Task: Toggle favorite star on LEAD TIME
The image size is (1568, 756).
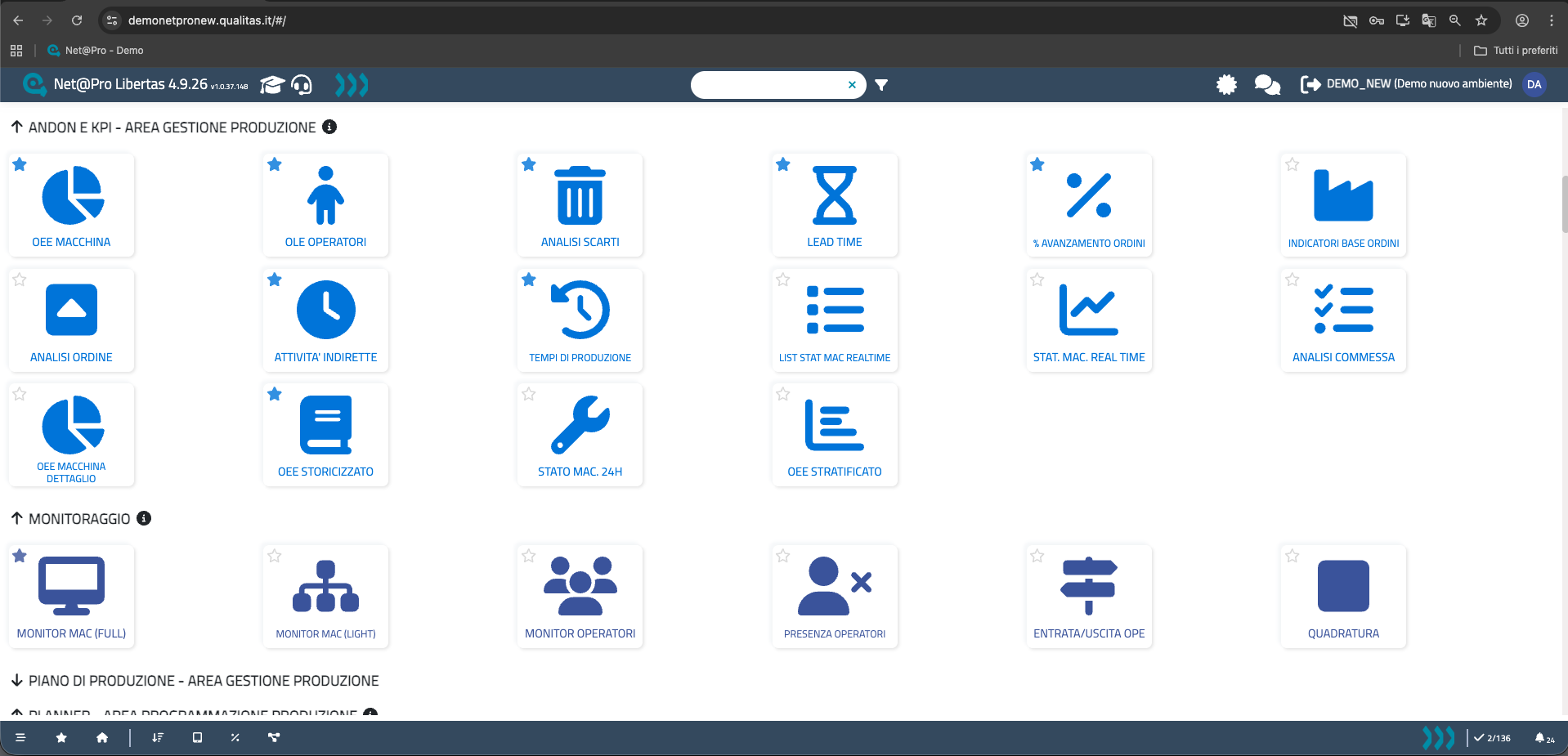Action: tap(783, 164)
